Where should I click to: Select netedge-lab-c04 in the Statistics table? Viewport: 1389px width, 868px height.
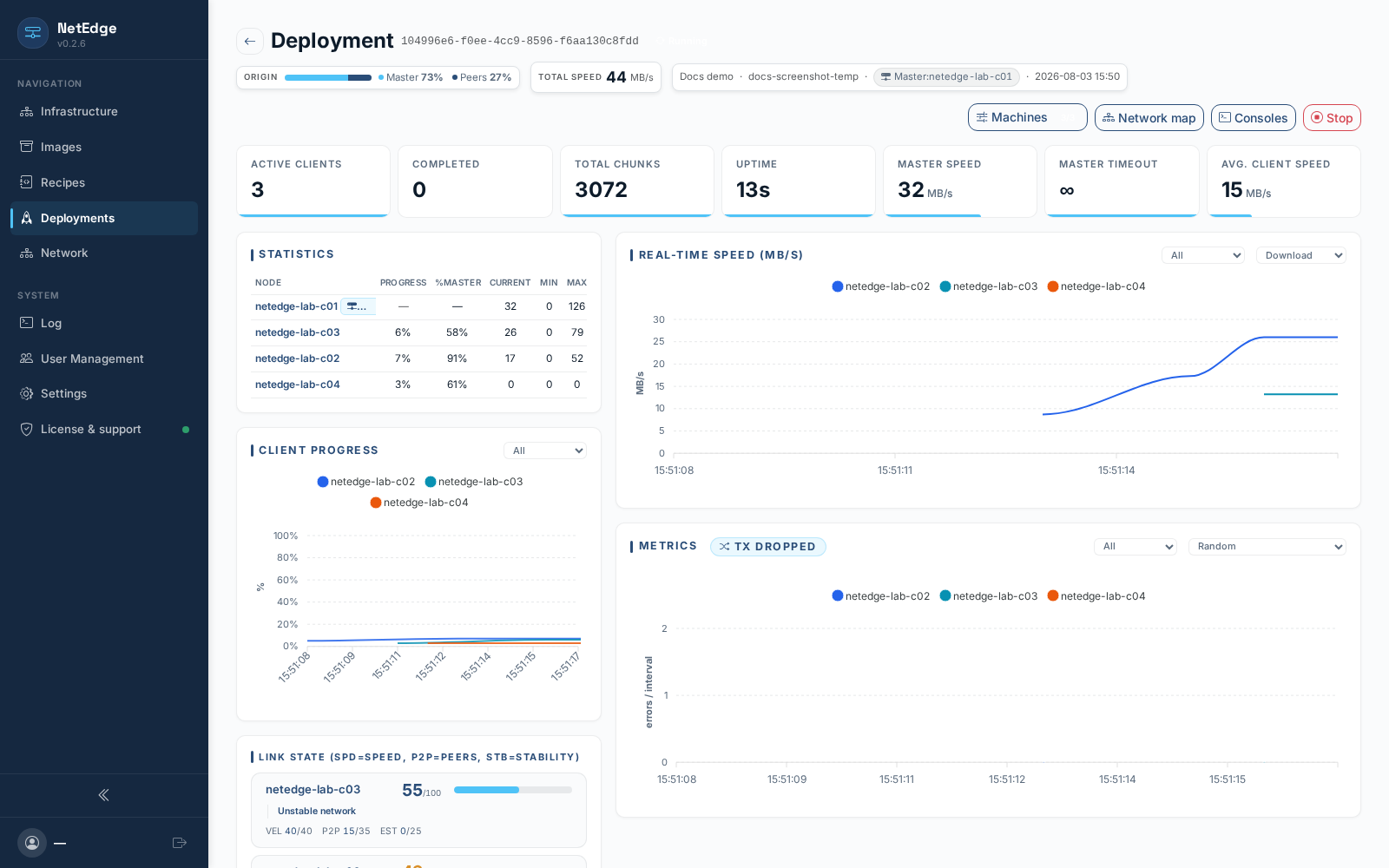tap(297, 385)
